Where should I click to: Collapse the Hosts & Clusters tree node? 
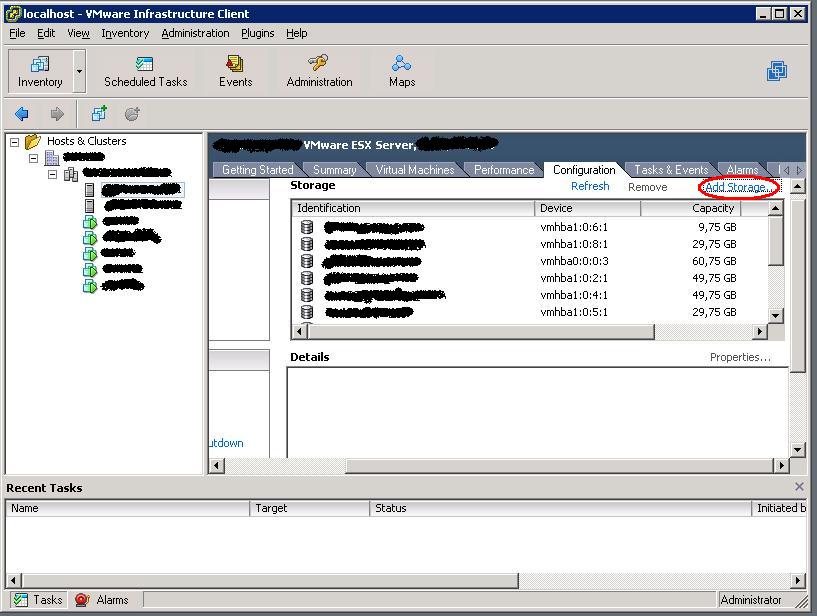[15, 142]
